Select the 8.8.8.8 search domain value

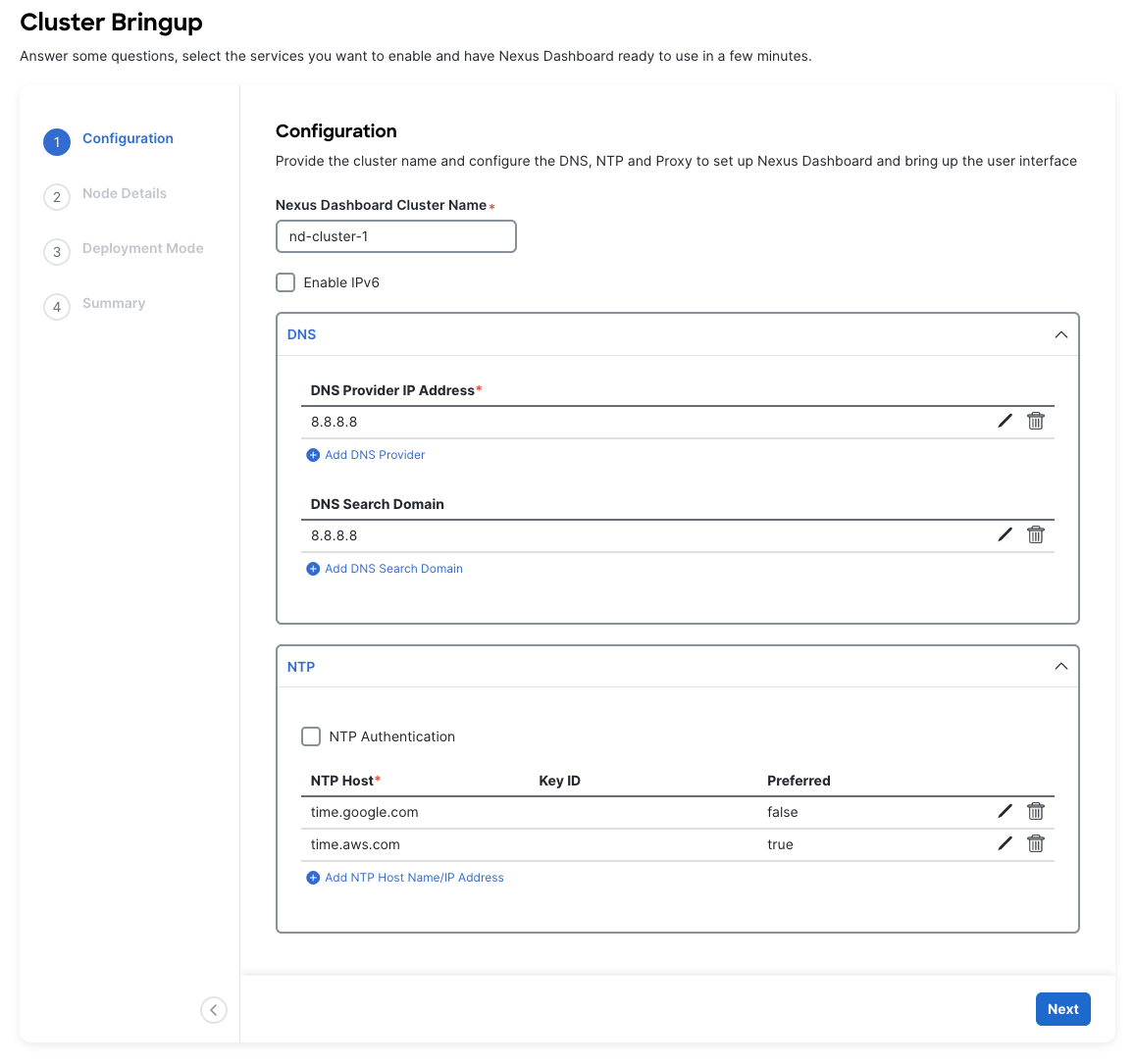tap(334, 535)
